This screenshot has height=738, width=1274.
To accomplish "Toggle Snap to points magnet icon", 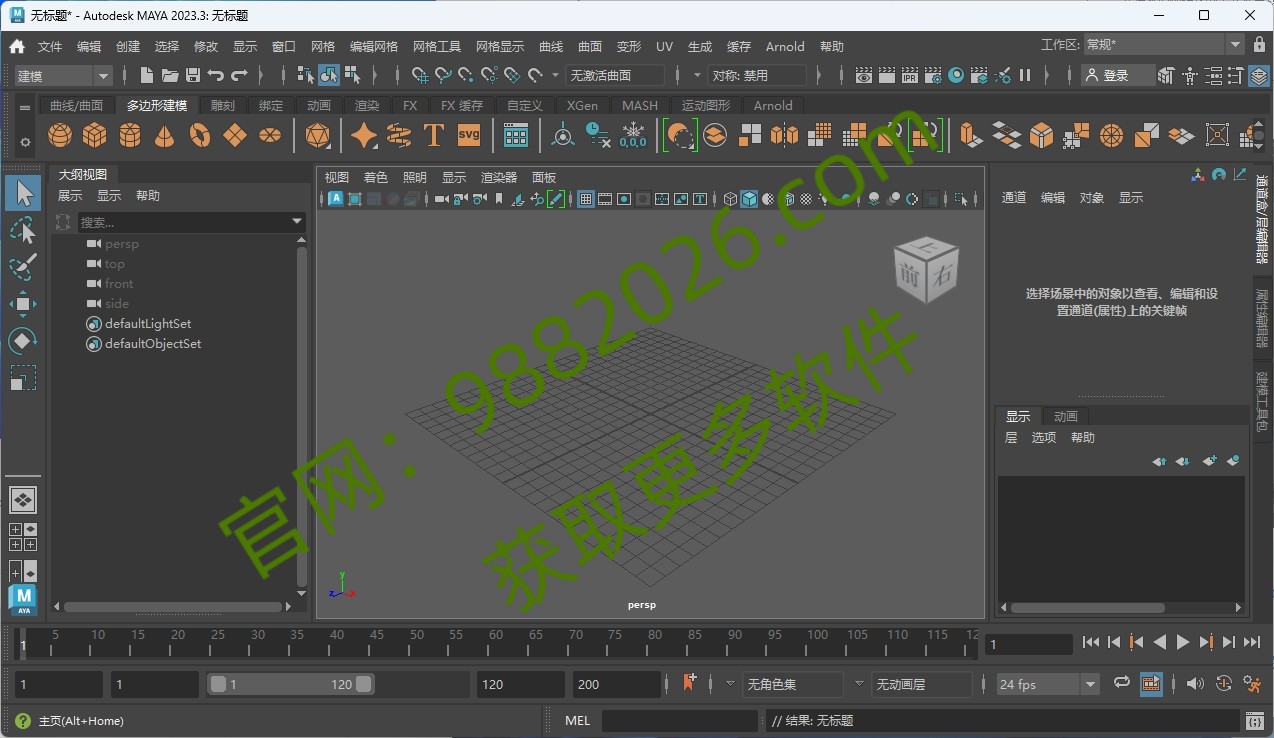I will coord(467,75).
